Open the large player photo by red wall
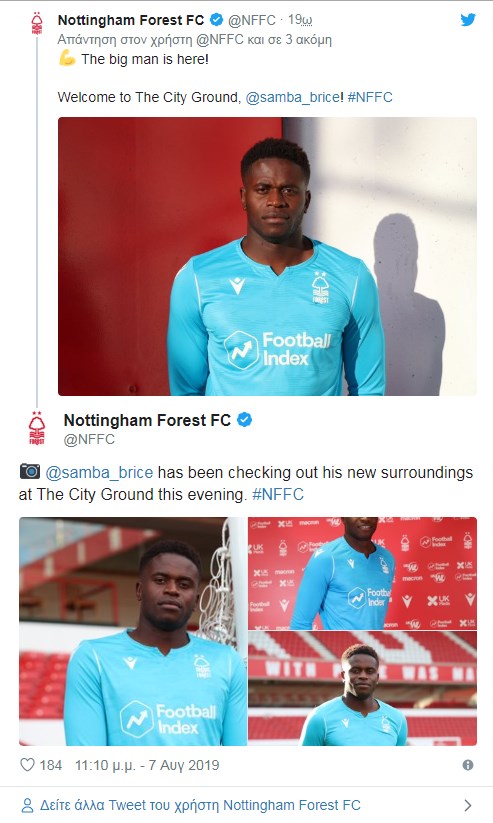 pyautogui.click(x=267, y=256)
